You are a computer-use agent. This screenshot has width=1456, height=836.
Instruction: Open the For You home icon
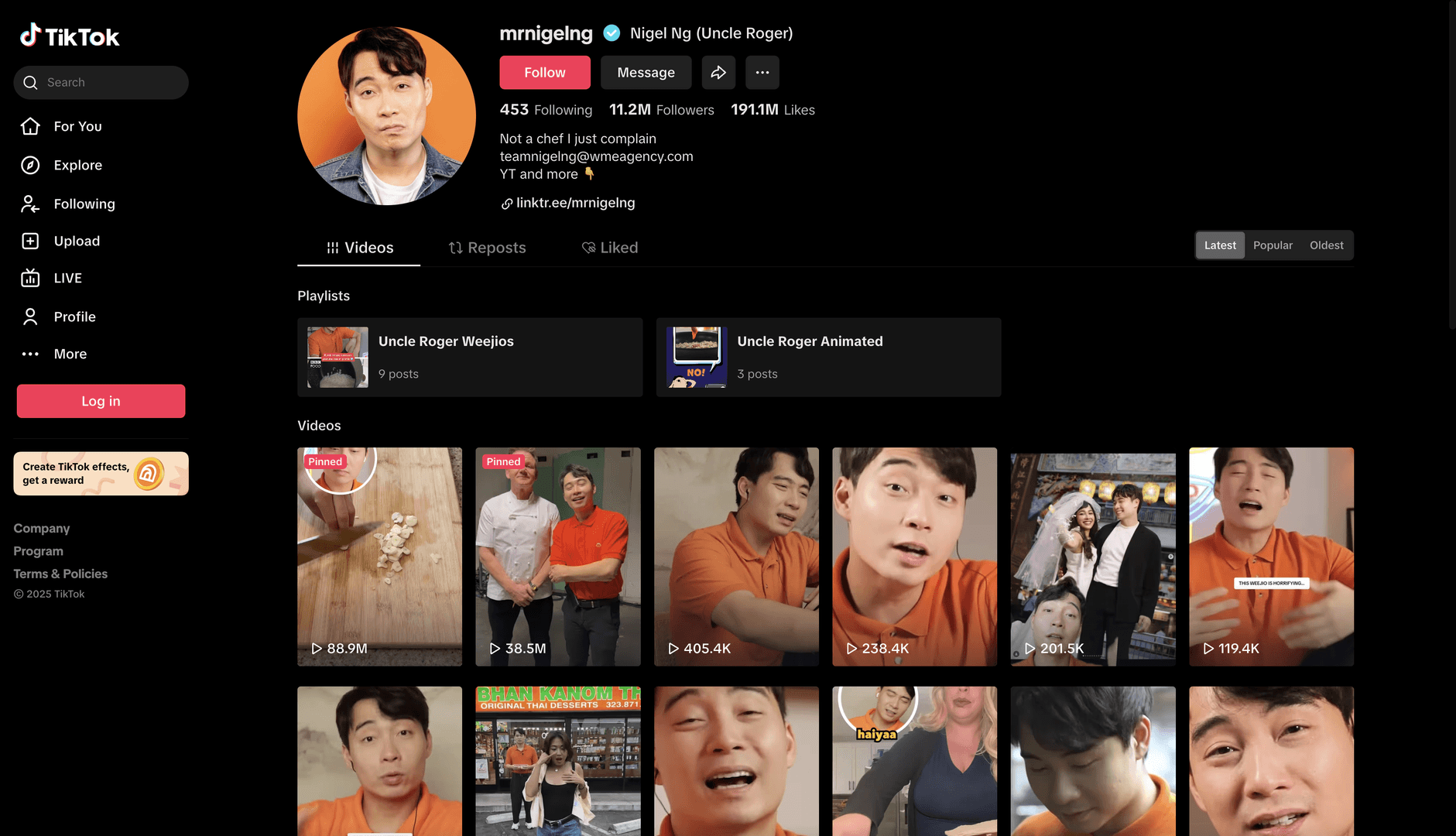pos(30,126)
